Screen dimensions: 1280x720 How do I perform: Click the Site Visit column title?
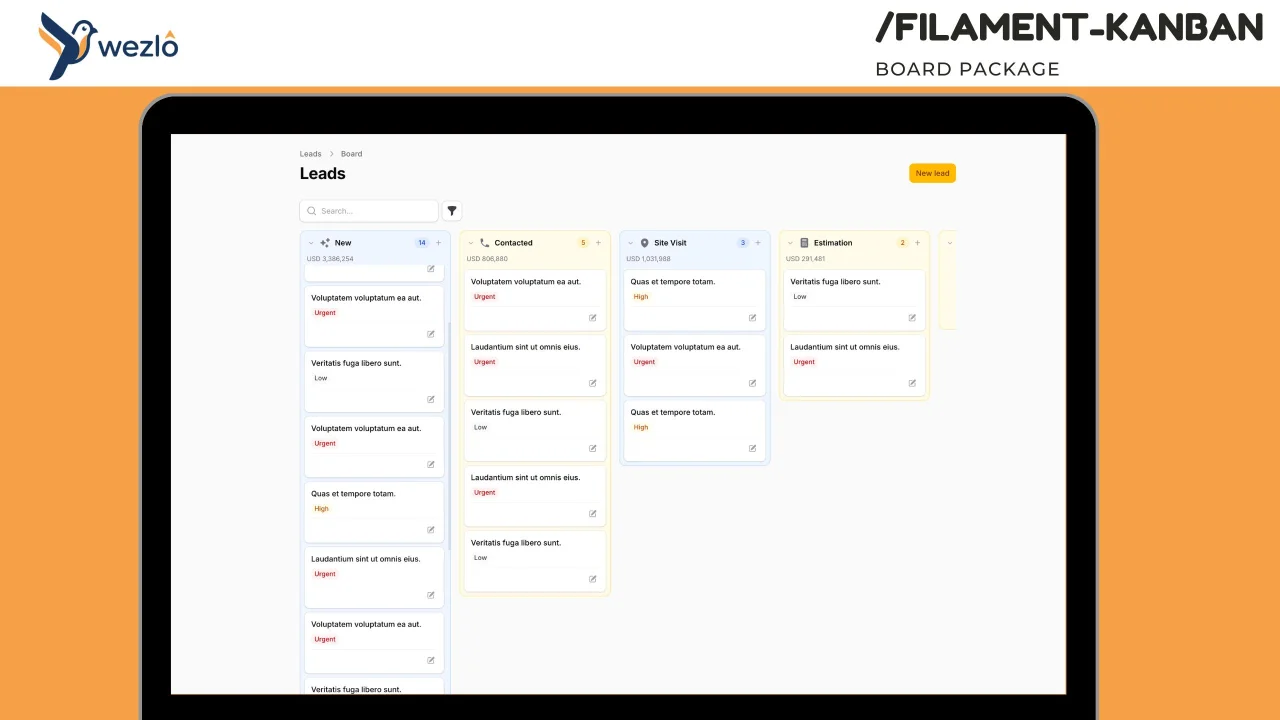click(670, 243)
